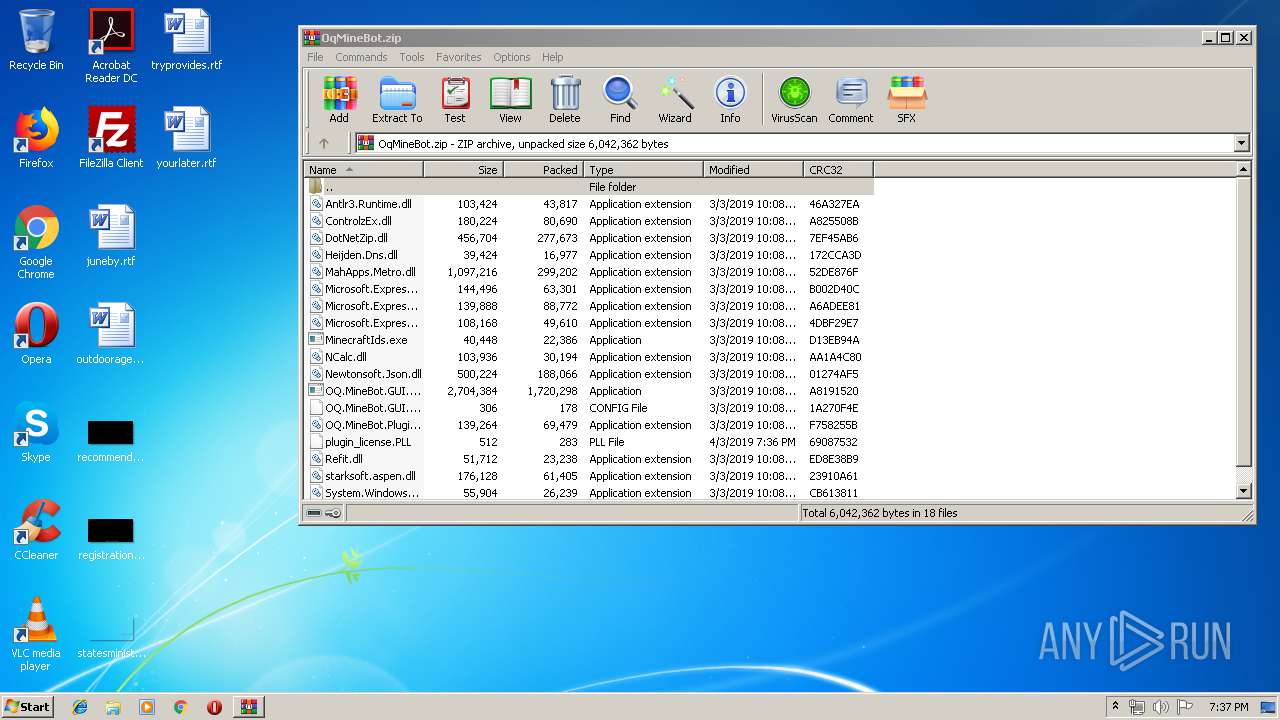
Task: Launch VLC media player shortcut
Action: 36,635
